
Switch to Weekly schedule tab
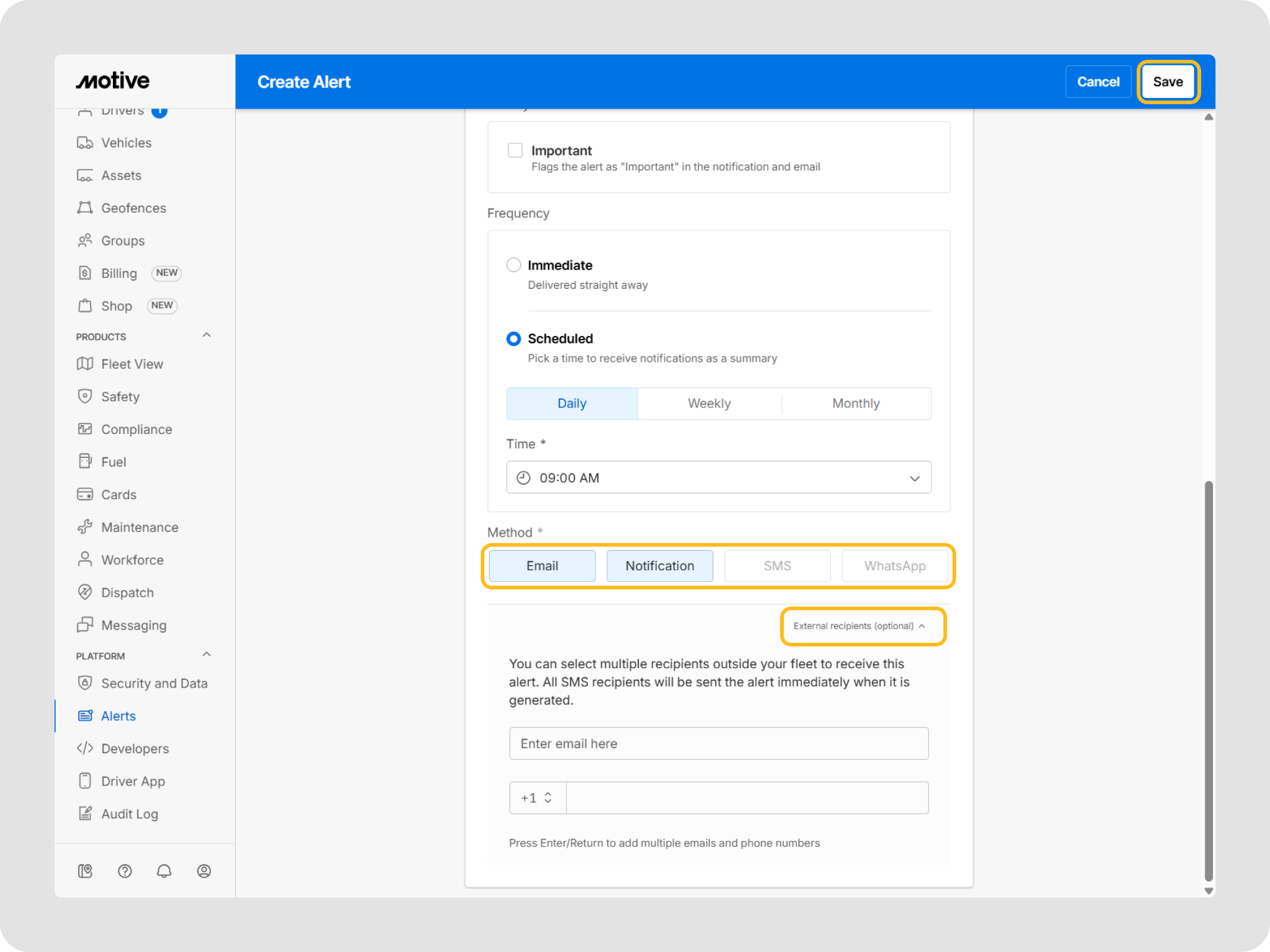(709, 403)
